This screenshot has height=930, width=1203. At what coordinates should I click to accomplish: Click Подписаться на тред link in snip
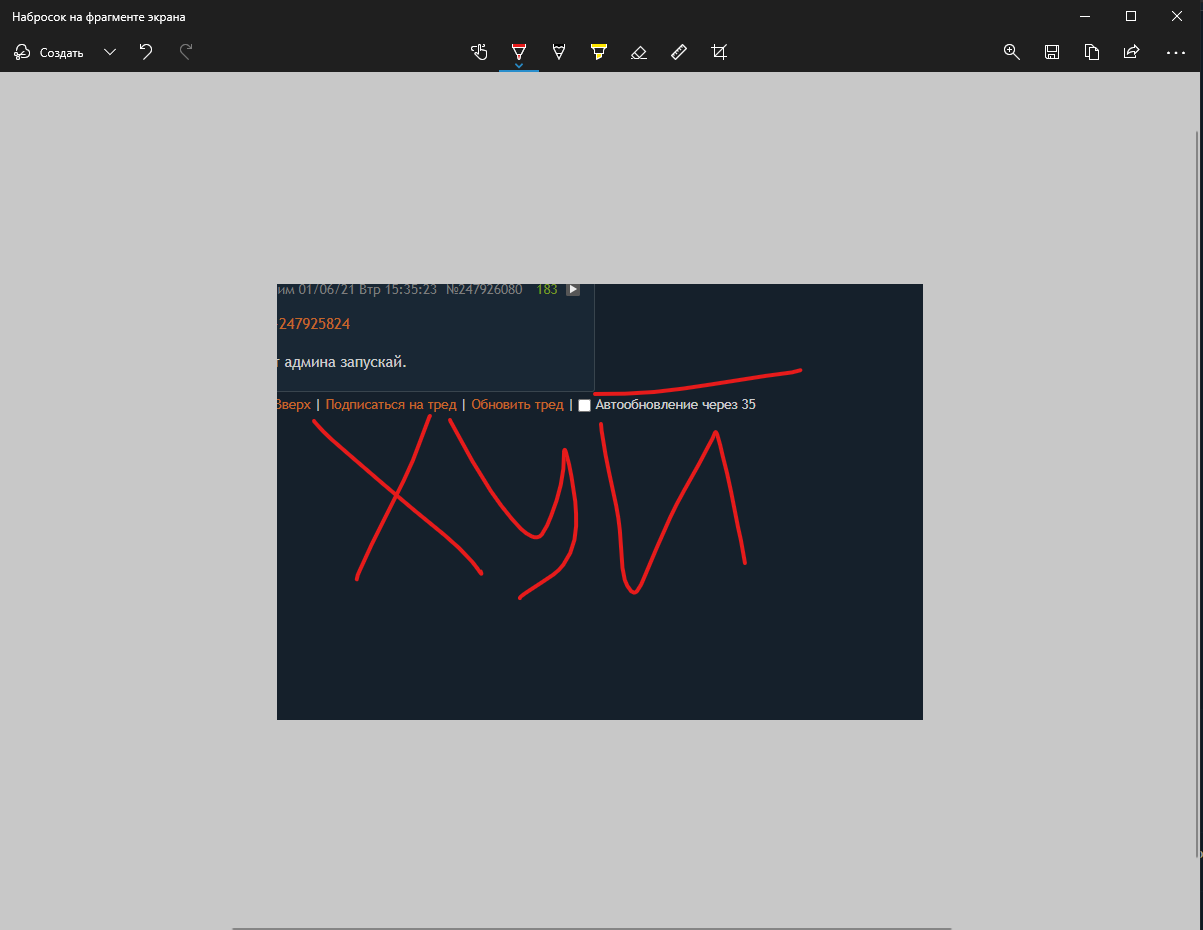(x=391, y=405)
